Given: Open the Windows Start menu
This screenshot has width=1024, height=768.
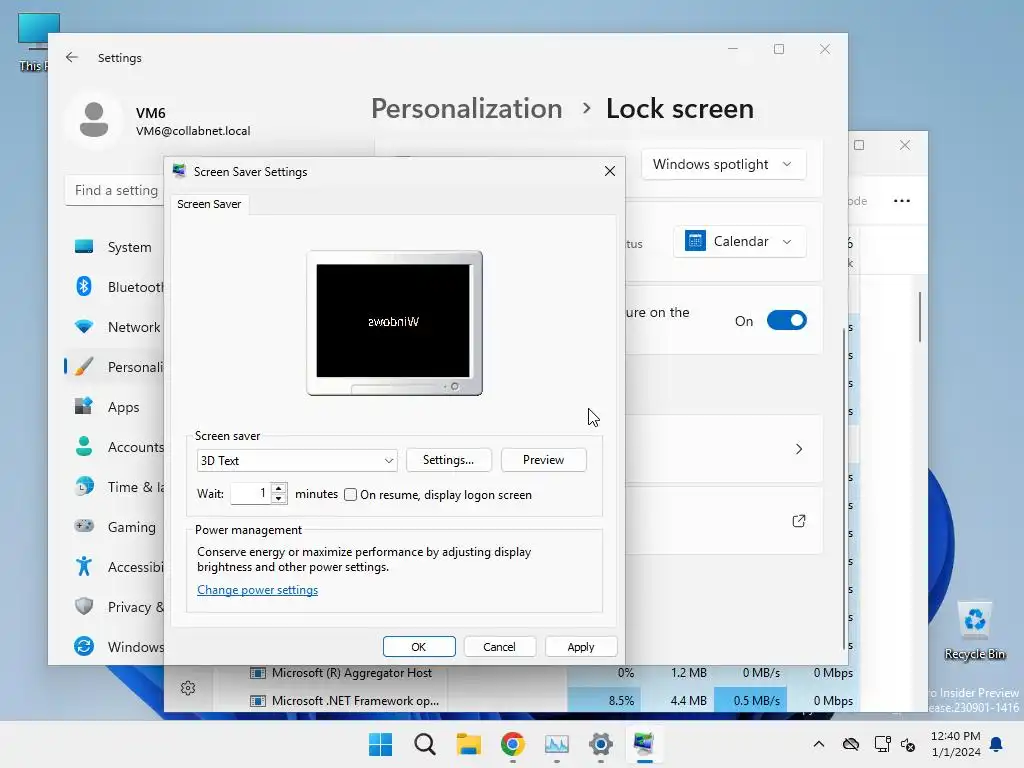Looking at the screenshot, I should (380, 744).
